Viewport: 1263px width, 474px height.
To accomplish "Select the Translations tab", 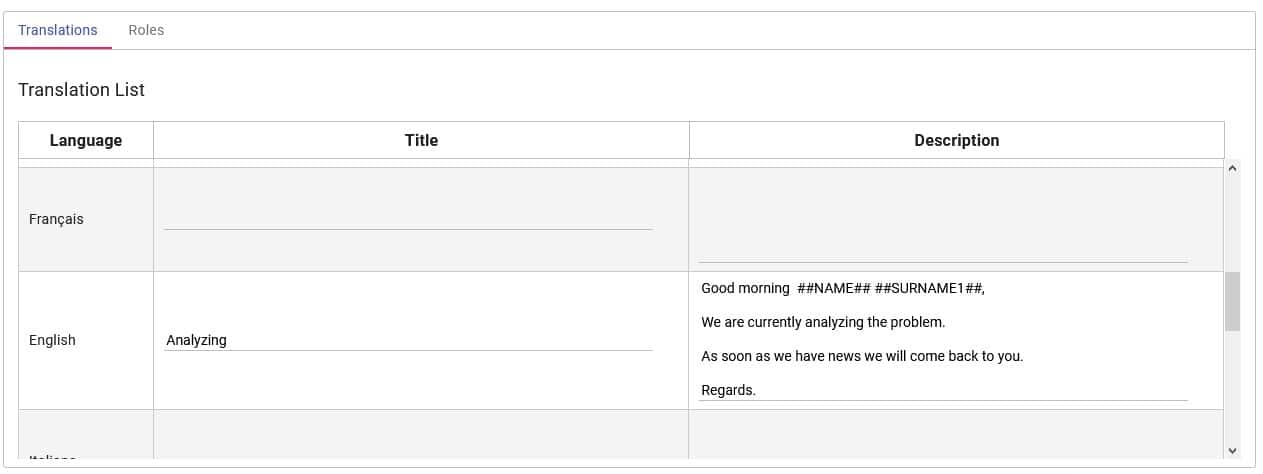I will coord(58,30).
